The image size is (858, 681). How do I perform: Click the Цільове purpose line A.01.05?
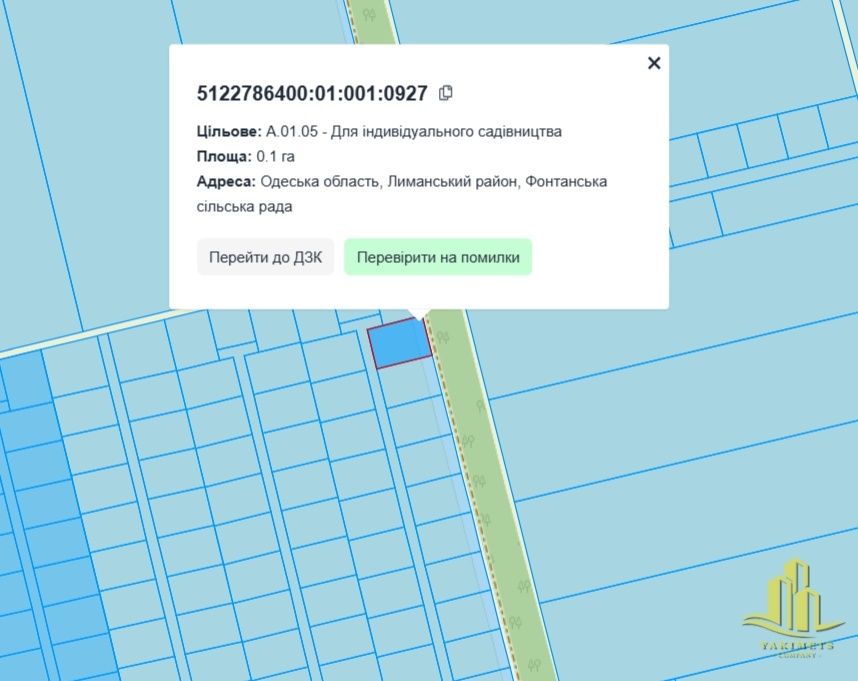tap(379, 131)
